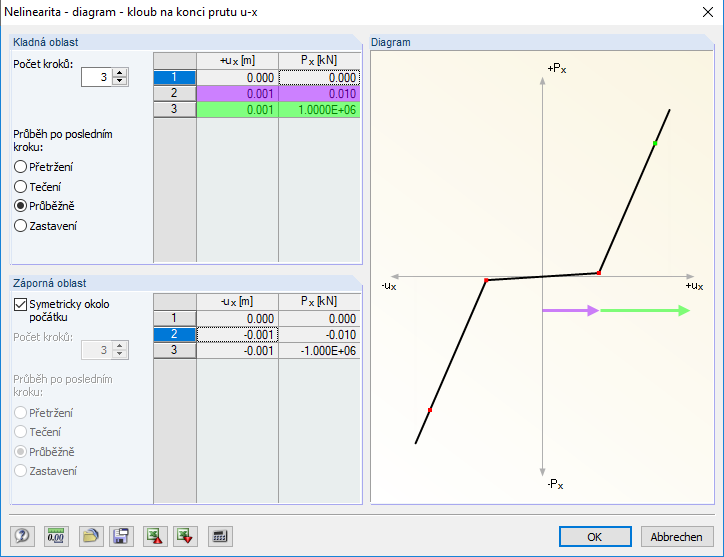Click the Počet kroků field in Kladná oblast
Screen dimensions: 724x557
coord(97,77)
